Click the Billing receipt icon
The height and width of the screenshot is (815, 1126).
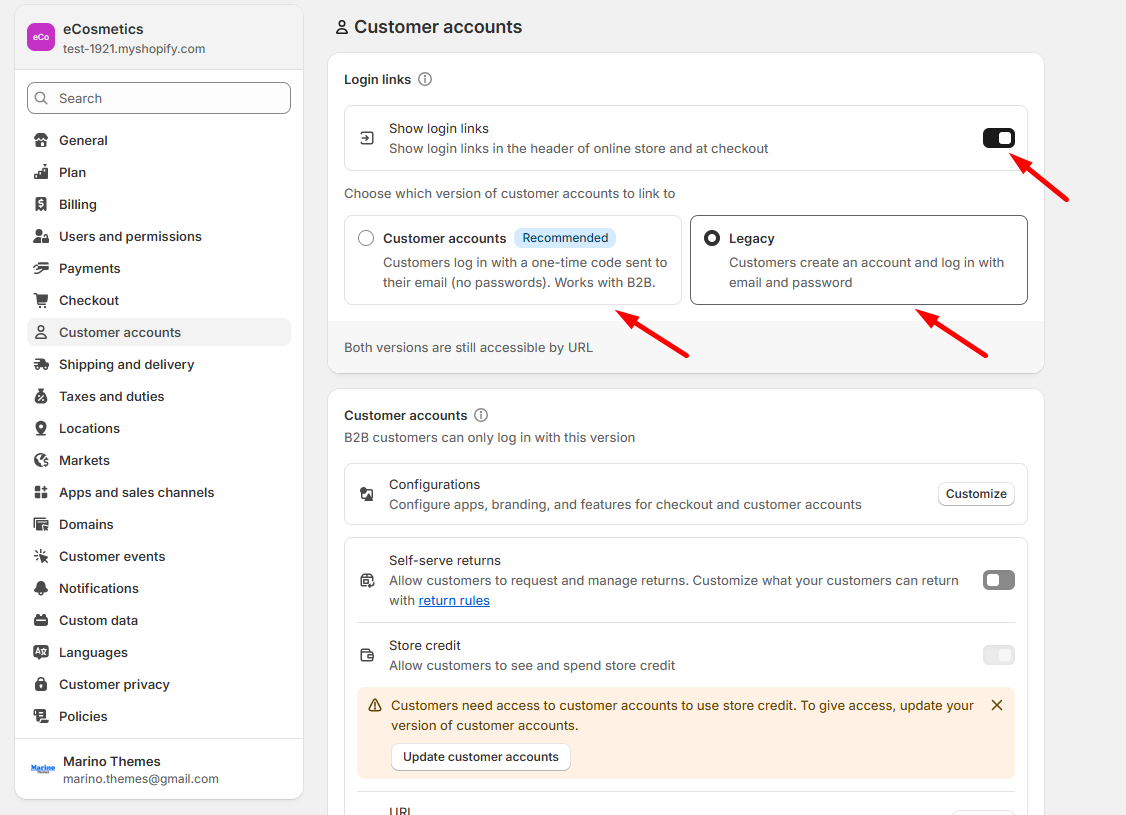click(x=41, y=205)
